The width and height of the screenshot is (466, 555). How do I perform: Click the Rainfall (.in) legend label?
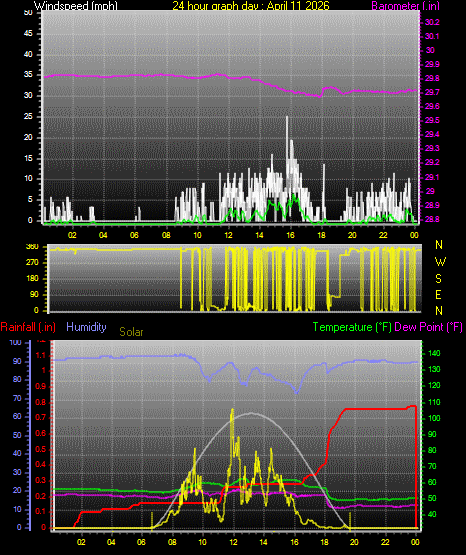pos(28,327)
